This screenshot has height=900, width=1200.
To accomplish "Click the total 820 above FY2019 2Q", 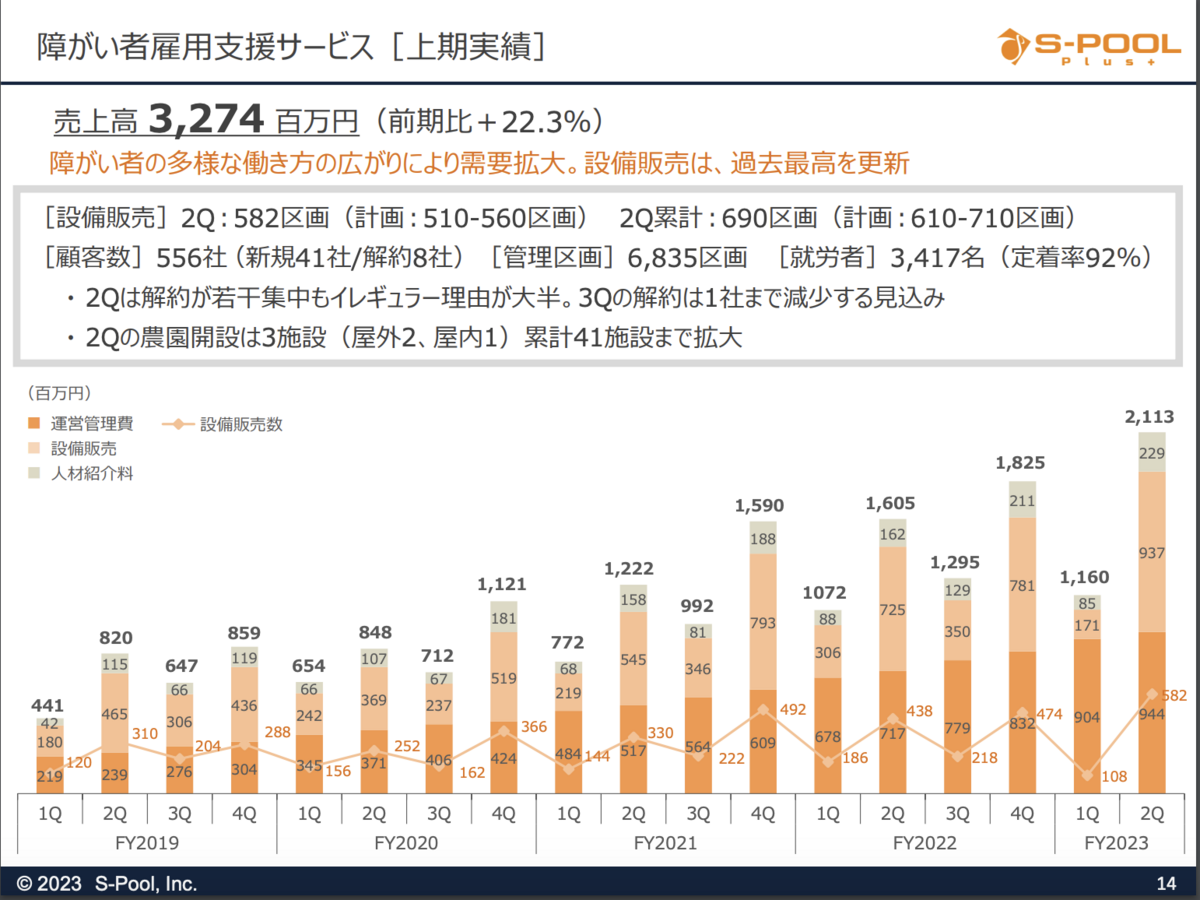I will point(115,638).
